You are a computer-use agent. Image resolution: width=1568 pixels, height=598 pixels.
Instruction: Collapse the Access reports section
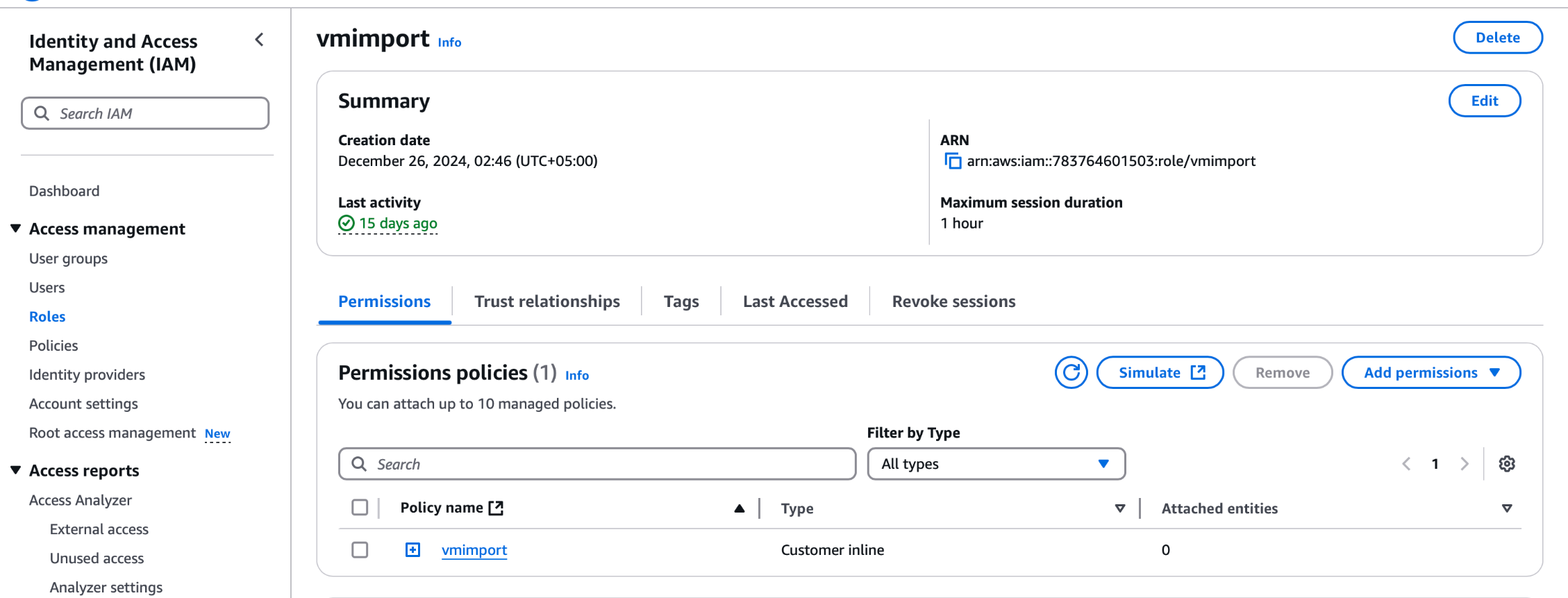[16, 471]
